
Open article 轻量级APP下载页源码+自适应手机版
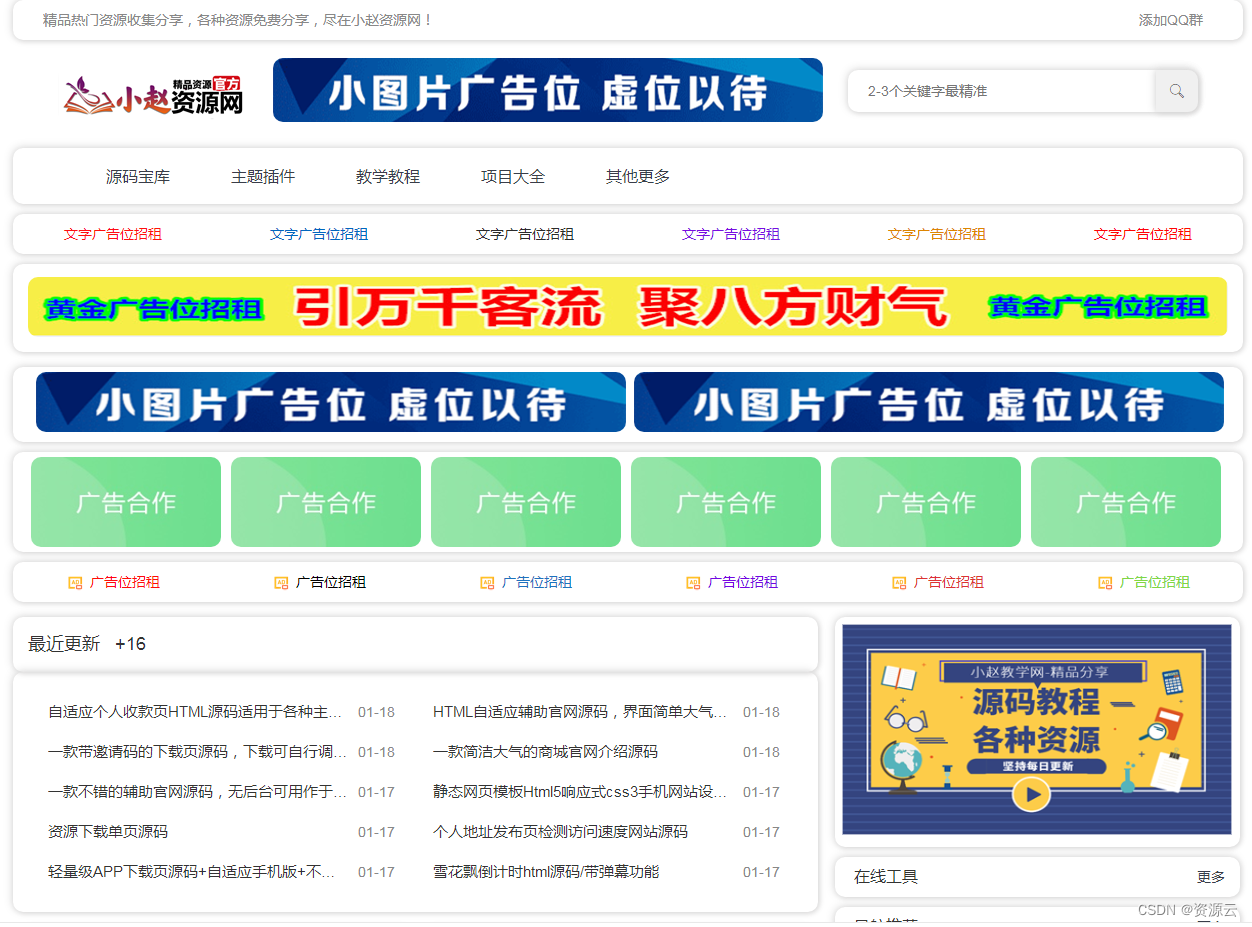[x=192, y=872]
